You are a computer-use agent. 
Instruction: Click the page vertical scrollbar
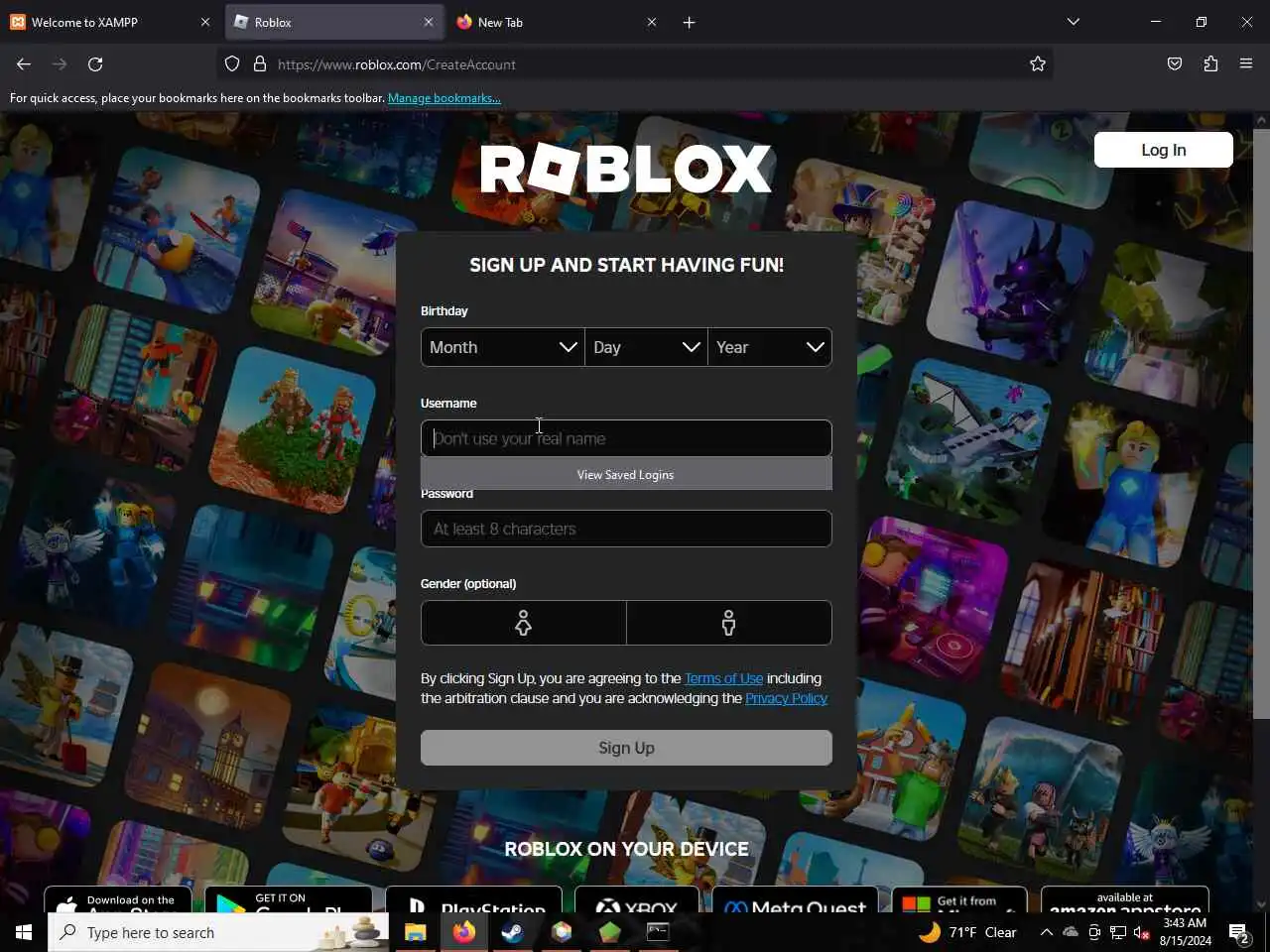1261,426
